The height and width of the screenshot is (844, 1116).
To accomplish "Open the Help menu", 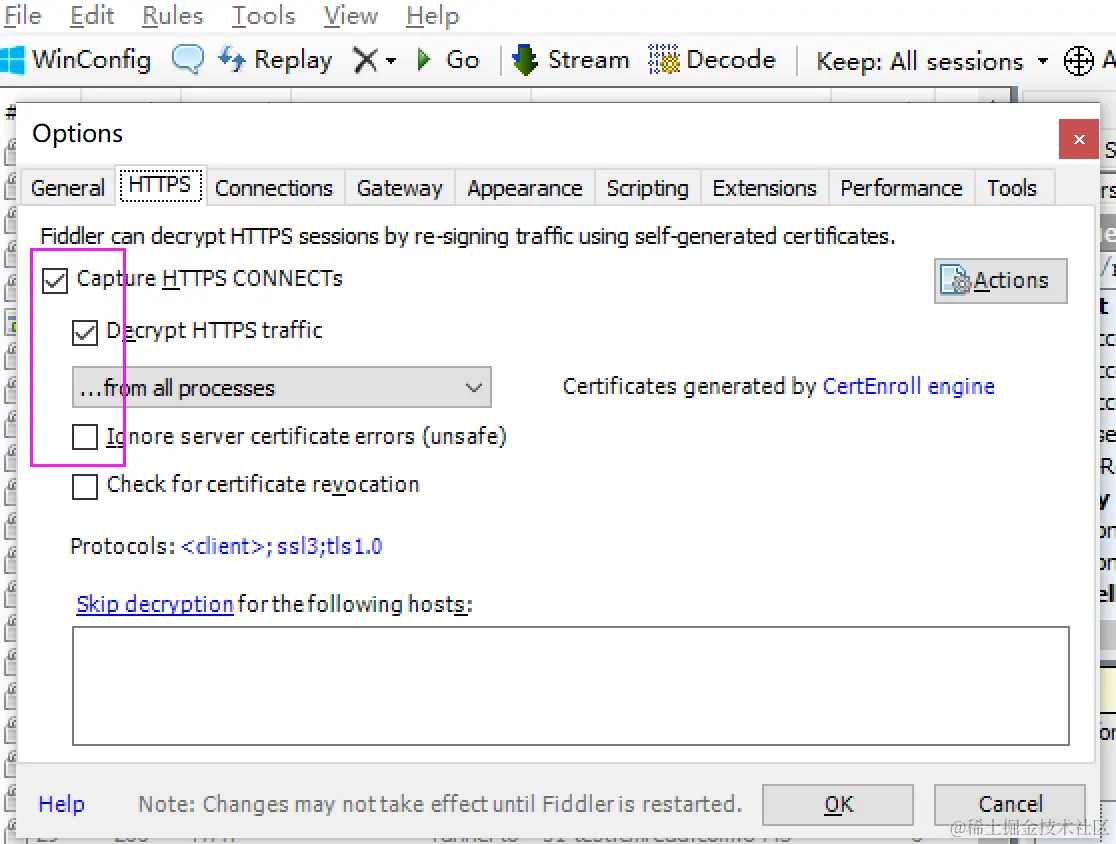I will 433,16.
